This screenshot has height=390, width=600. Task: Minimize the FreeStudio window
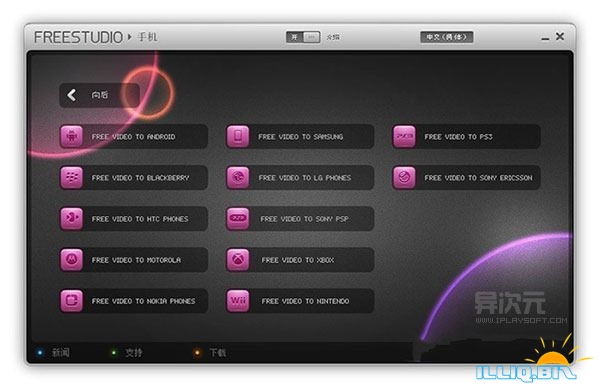(x=545, y=38)
